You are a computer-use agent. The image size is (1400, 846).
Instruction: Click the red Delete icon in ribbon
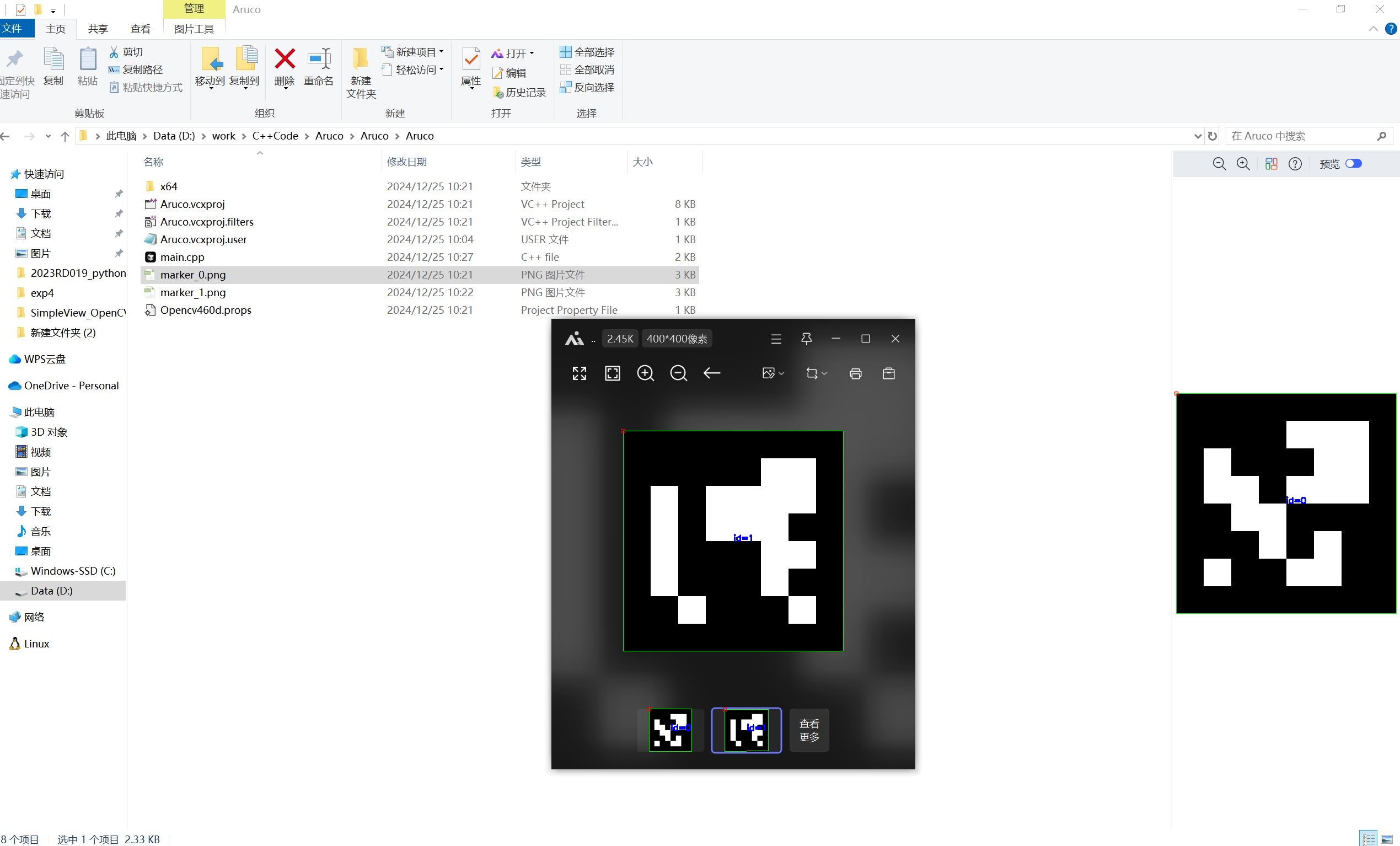tap(285, 60)
